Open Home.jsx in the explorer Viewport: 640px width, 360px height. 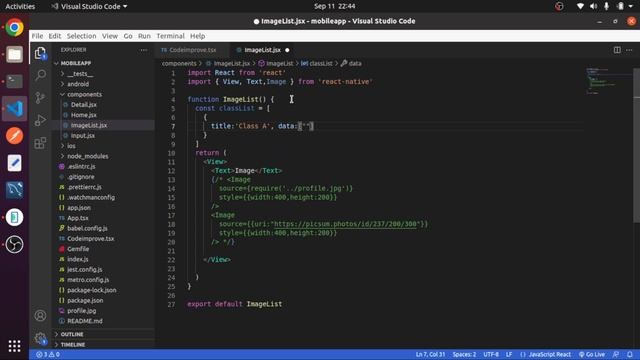click(84, 115)
